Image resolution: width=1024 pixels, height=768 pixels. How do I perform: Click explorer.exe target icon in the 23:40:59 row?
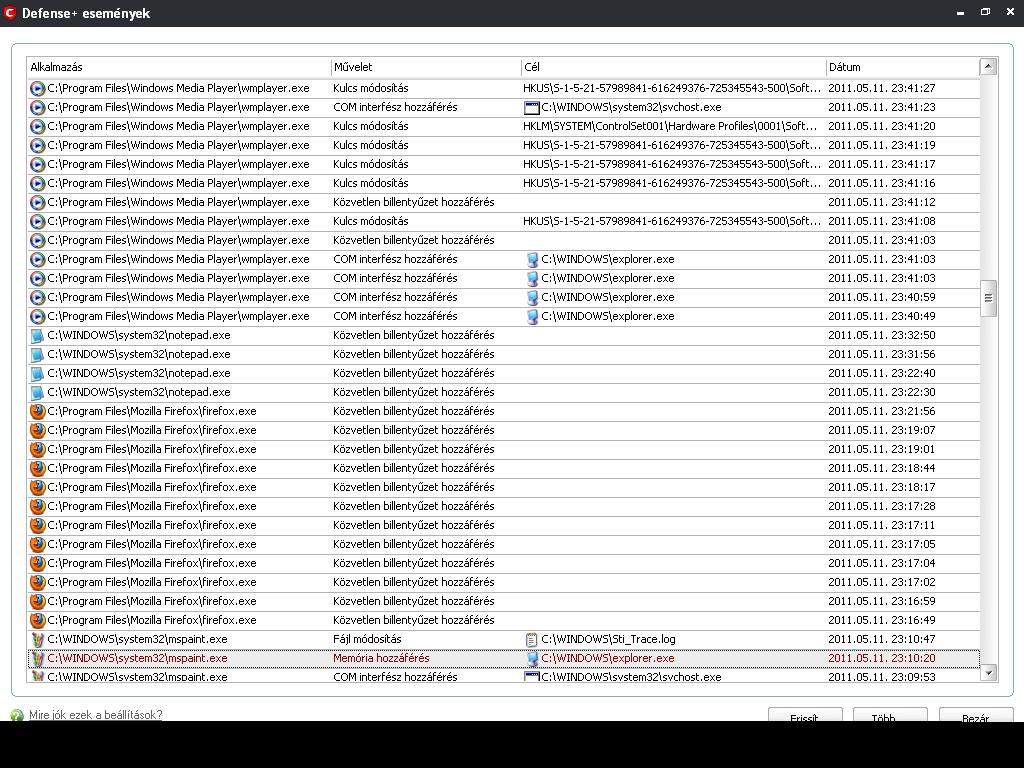[532, 298]
